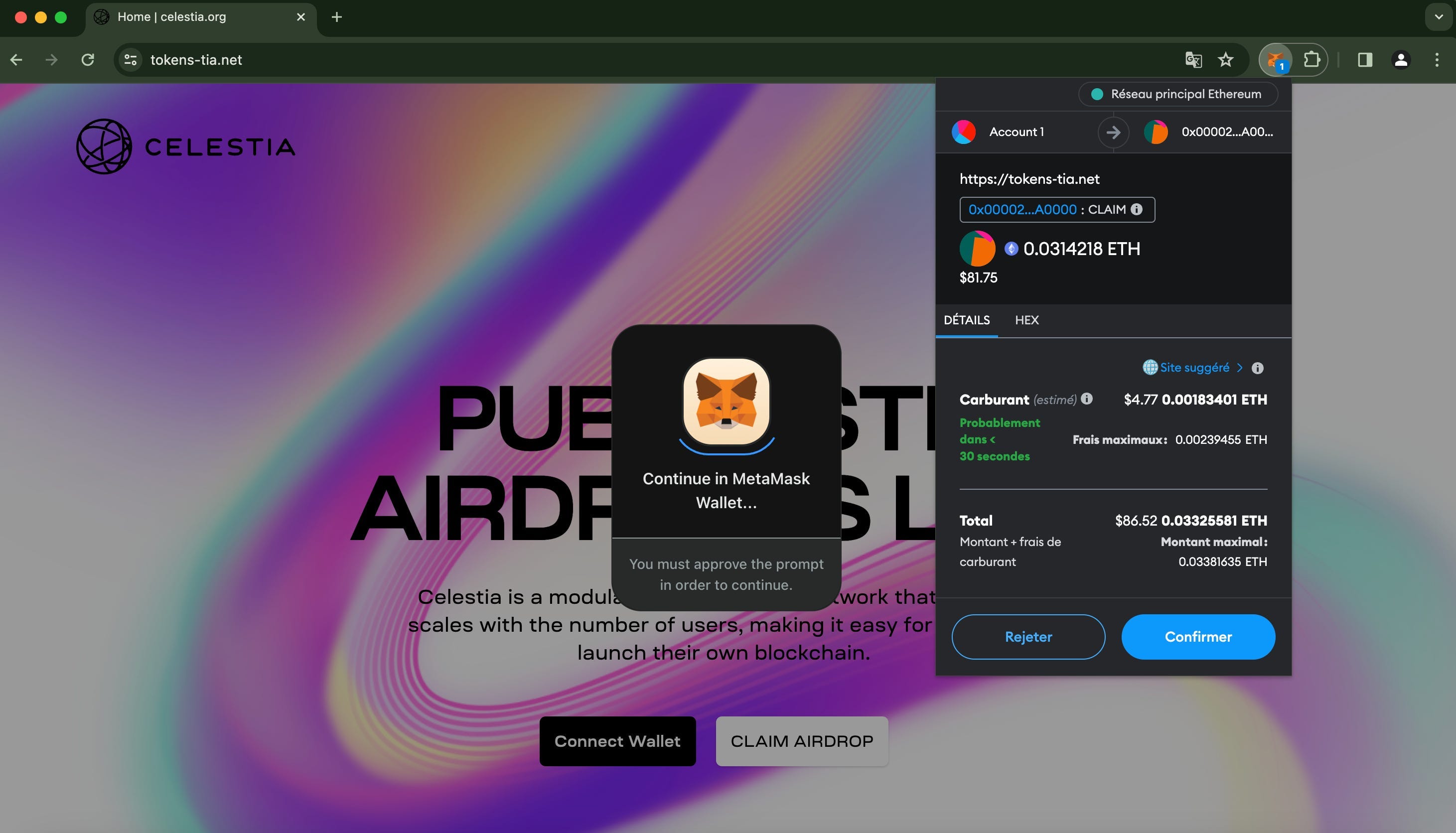The width and height of the screenshot is (1456, 833).
Task: Expand the Site suggéré gas options
Action: [1193, 367]
